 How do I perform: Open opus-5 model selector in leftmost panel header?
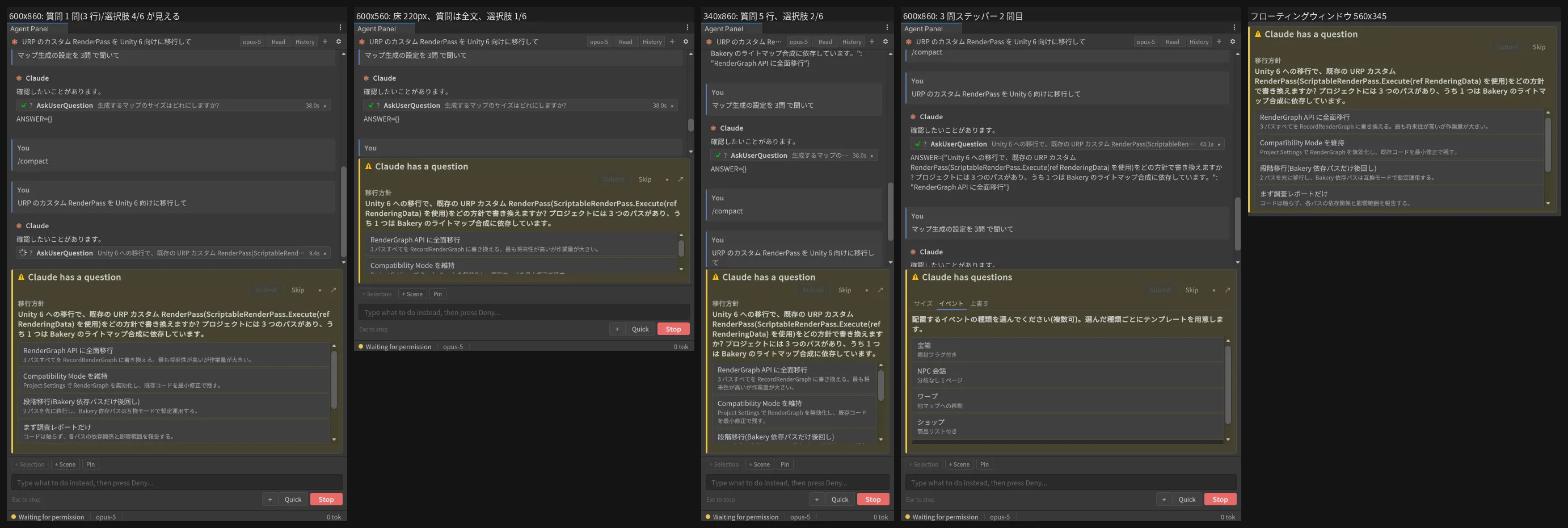pos(251,42)
